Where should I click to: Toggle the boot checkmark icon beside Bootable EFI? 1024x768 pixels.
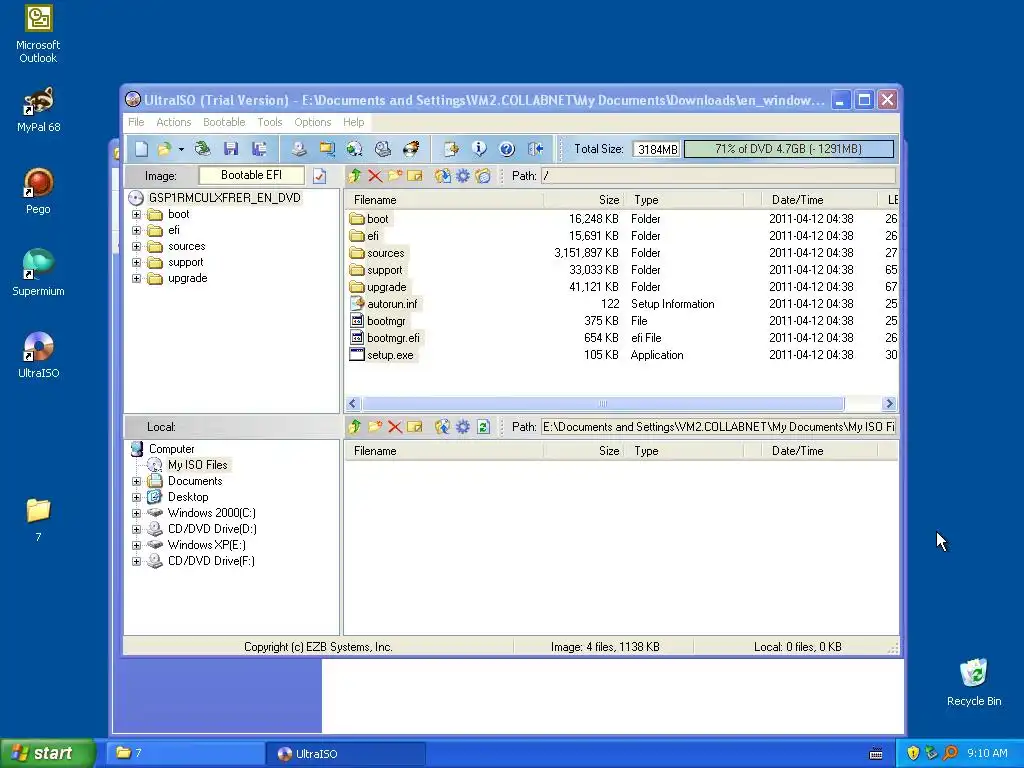(319, 176)
